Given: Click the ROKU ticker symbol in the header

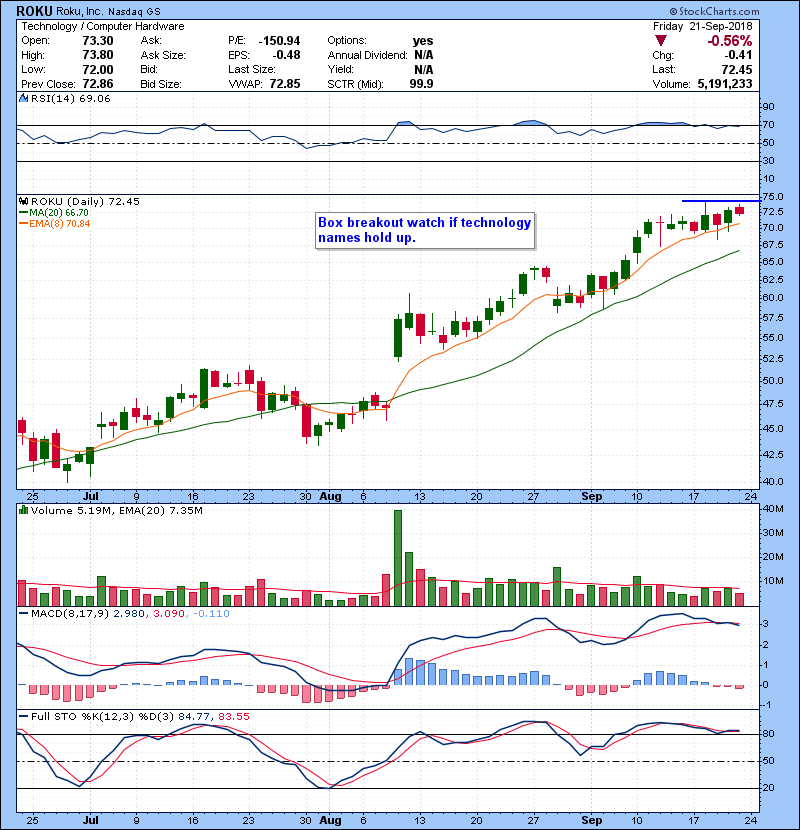Looking at the screenshot, I should click(x=34, y=11).
